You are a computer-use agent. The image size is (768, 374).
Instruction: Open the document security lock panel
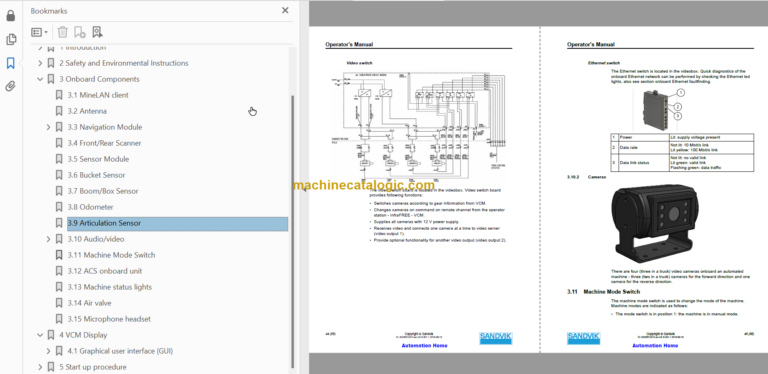tap(11, 16)
